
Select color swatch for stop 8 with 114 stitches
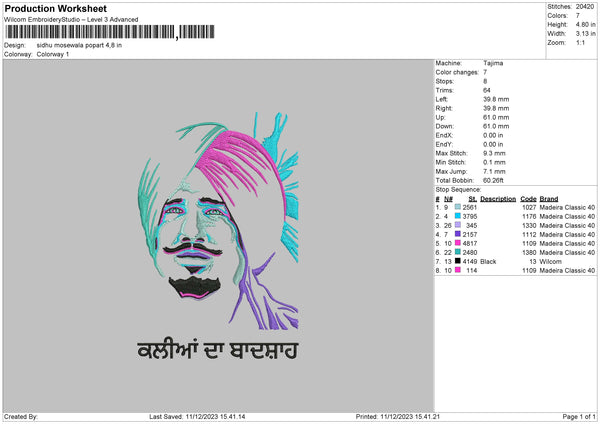tap(458, 270)
